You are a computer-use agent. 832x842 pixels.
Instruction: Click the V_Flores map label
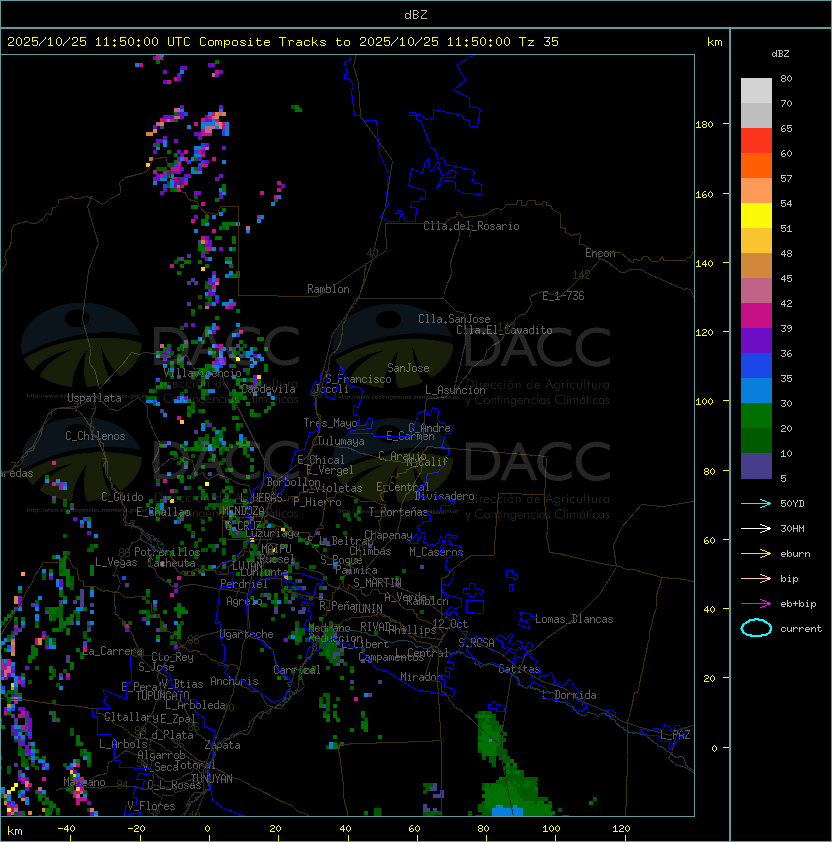click(151, 806)
